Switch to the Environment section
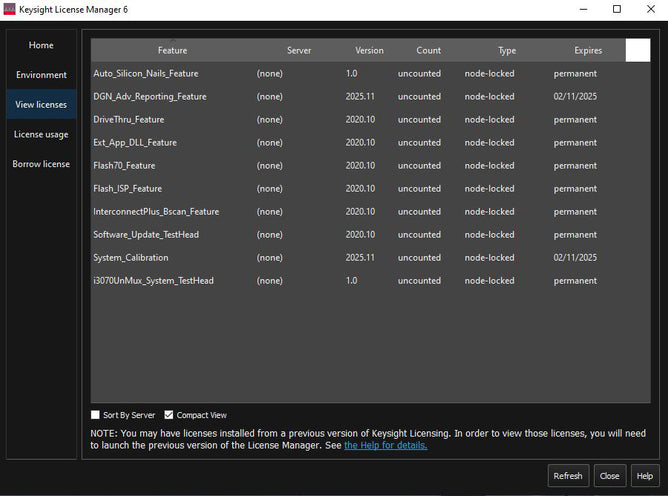This screenshot has height=496, width=668. point(41,75)
